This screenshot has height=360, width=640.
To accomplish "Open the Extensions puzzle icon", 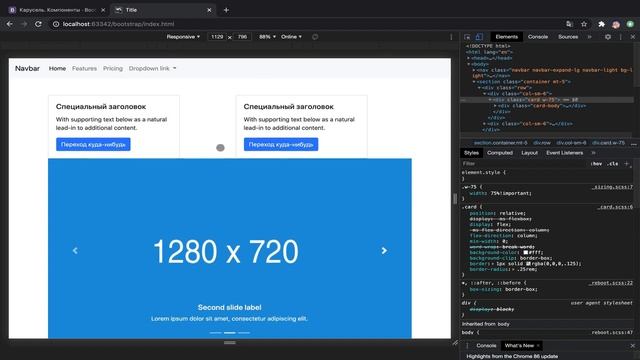I will click(x=601, y=24).
